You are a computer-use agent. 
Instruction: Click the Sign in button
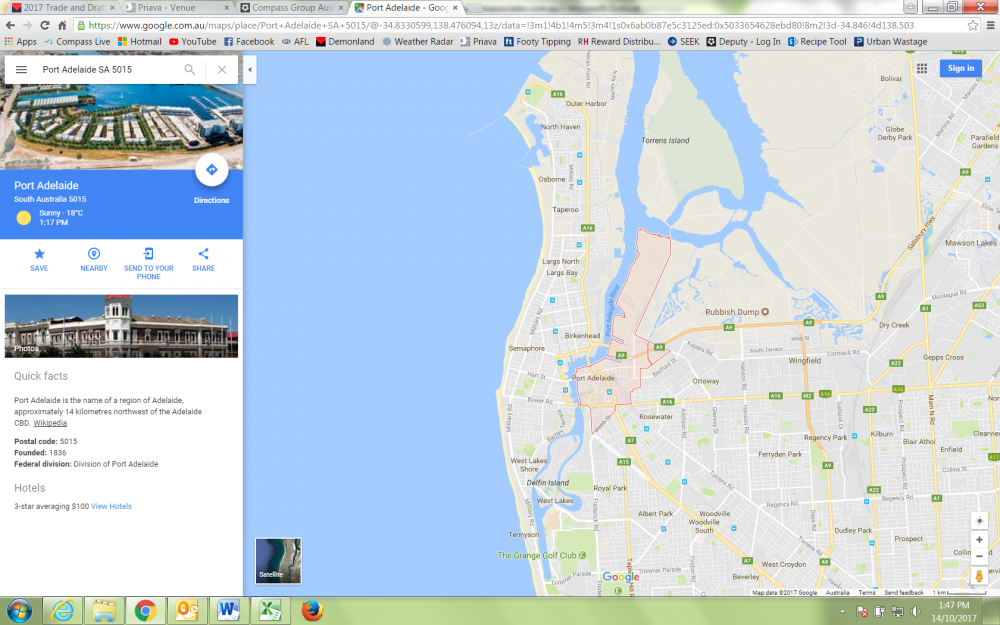click(x=960, y=68)
